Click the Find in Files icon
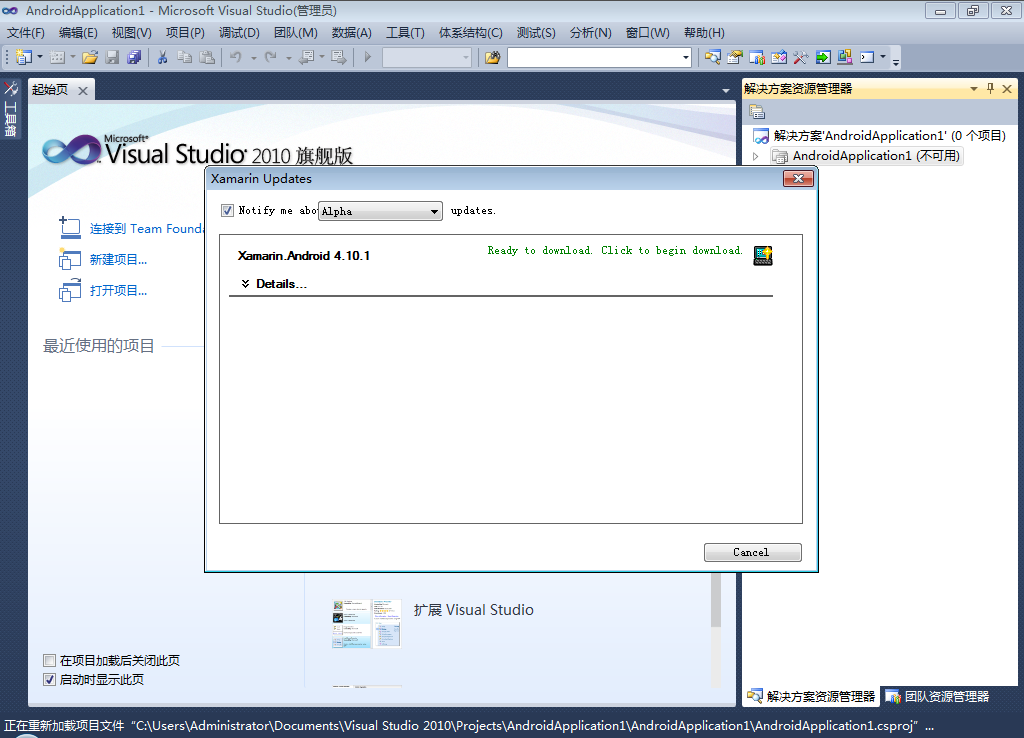Viewport: 1024px width, 738px height. click(492, 57)
